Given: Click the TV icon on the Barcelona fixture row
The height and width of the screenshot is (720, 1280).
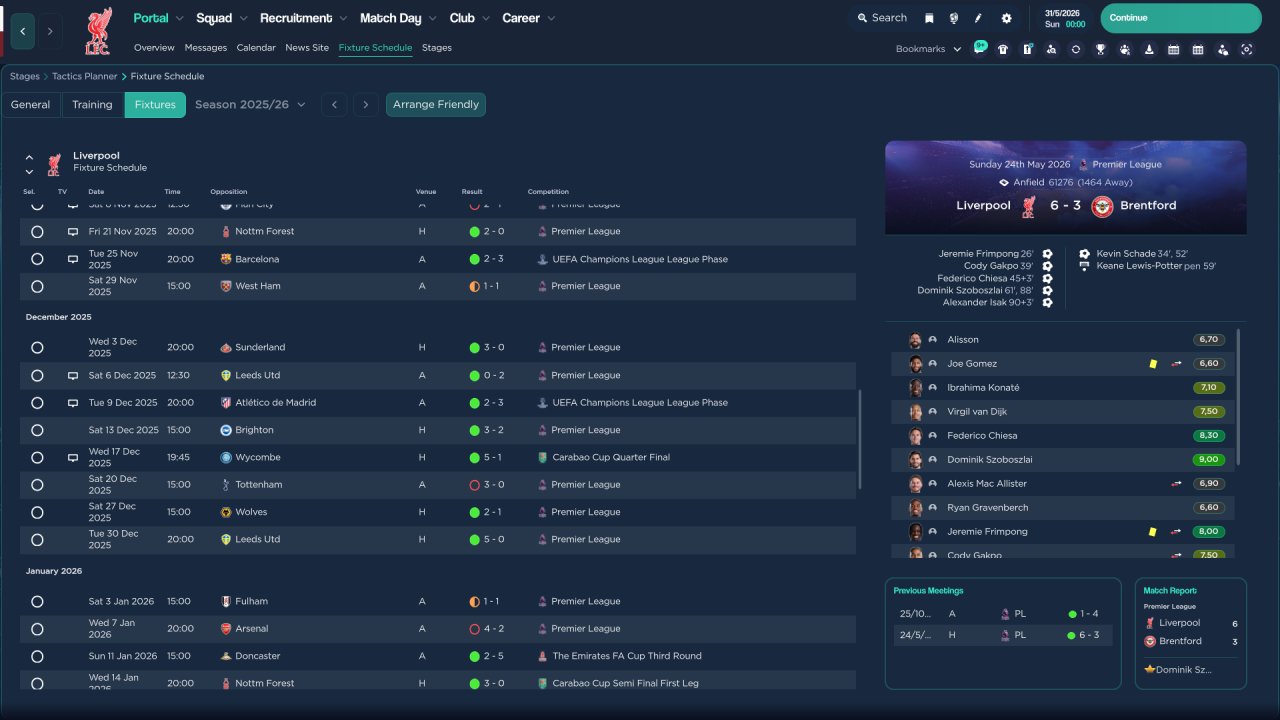Looking at the screenshot, I should click(73, 259).
